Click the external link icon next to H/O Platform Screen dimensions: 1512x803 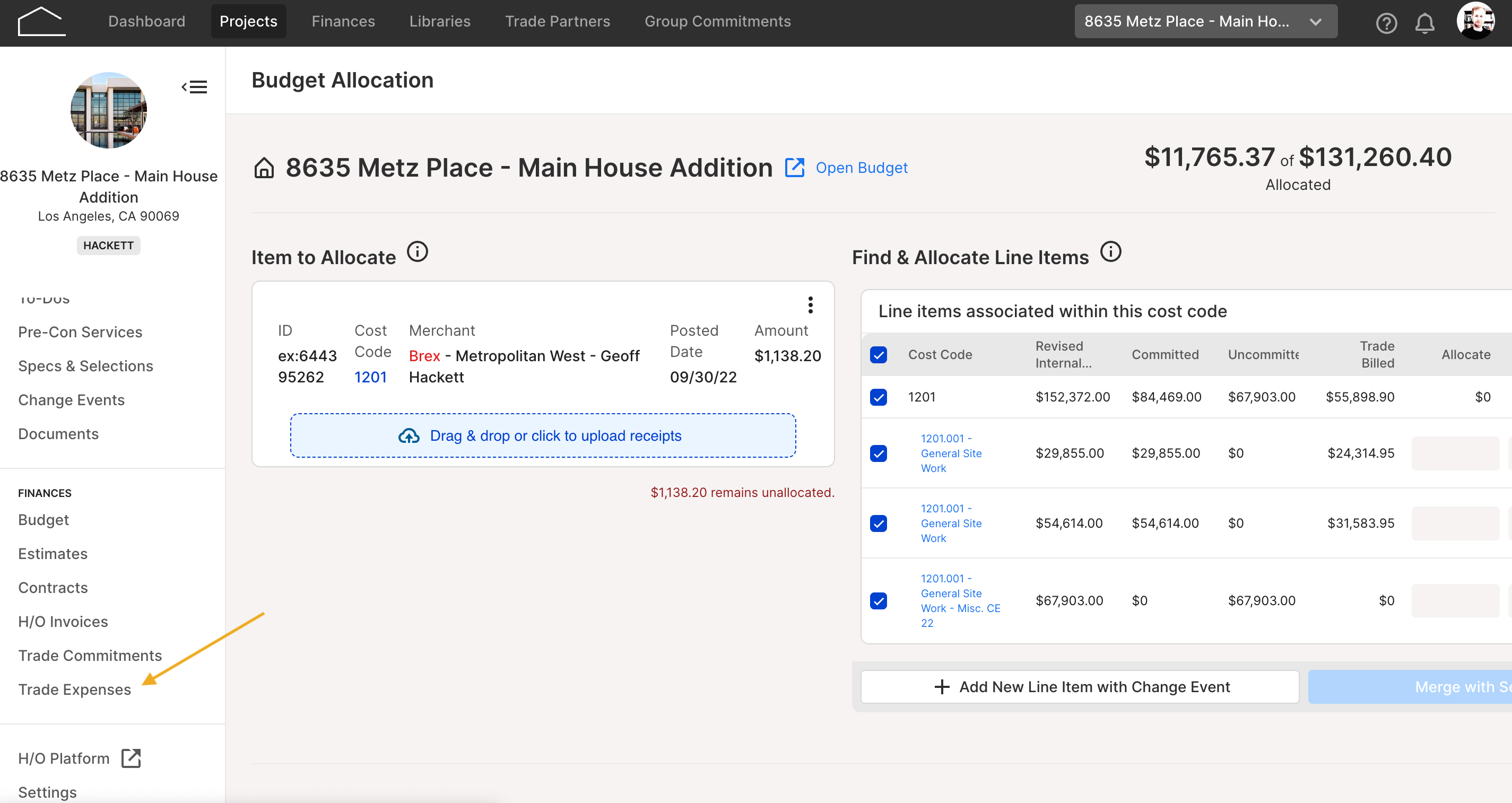click(x=131, y=758)
